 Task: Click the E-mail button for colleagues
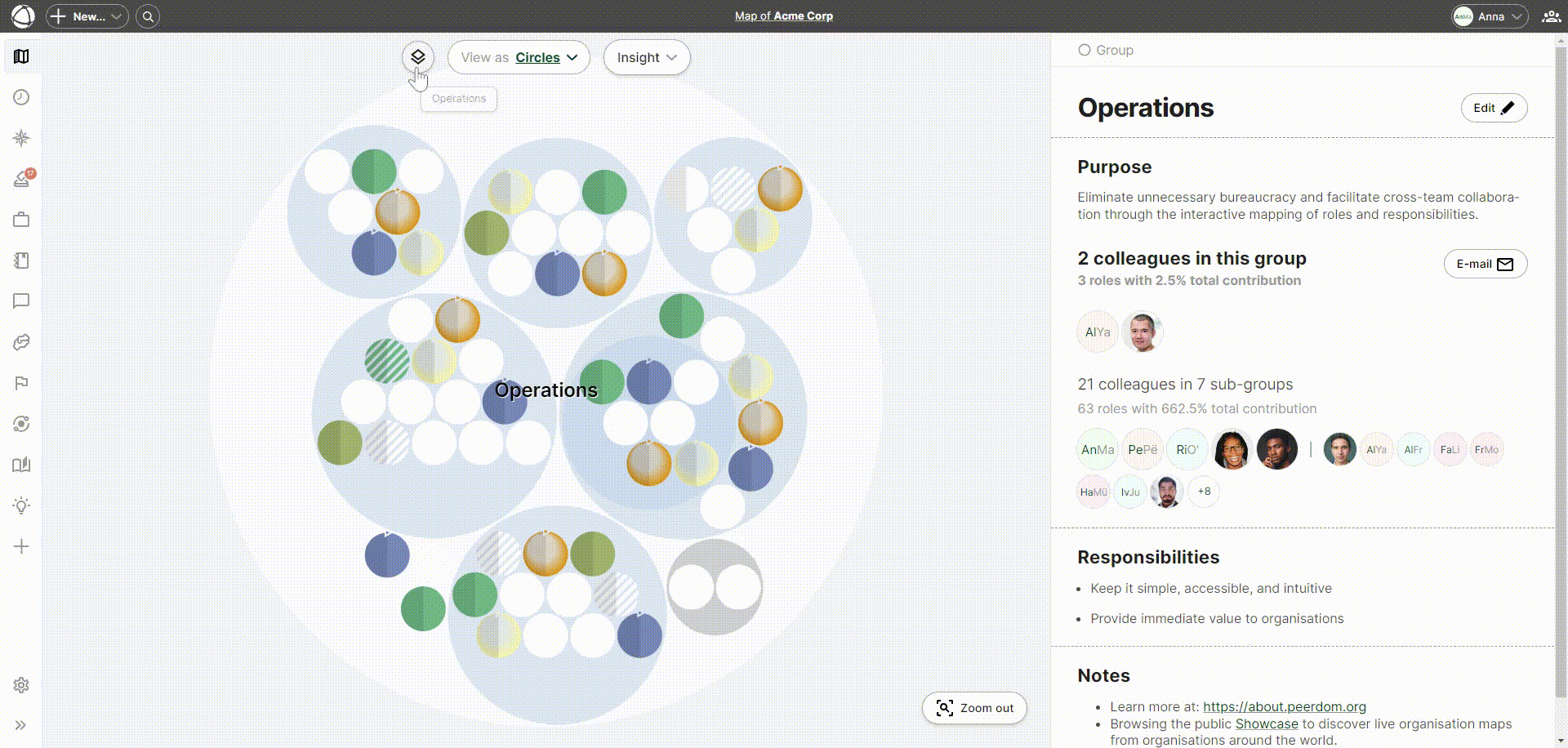1485,264
